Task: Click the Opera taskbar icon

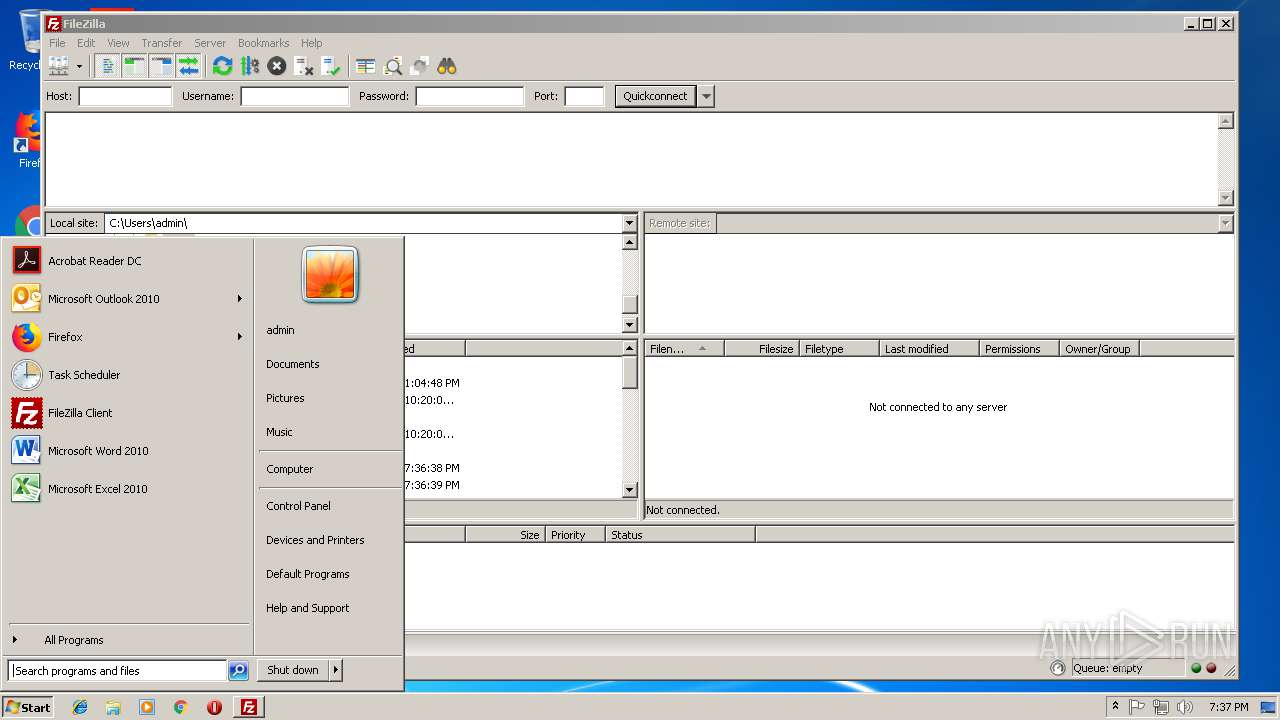Action: tap(214, 707)
